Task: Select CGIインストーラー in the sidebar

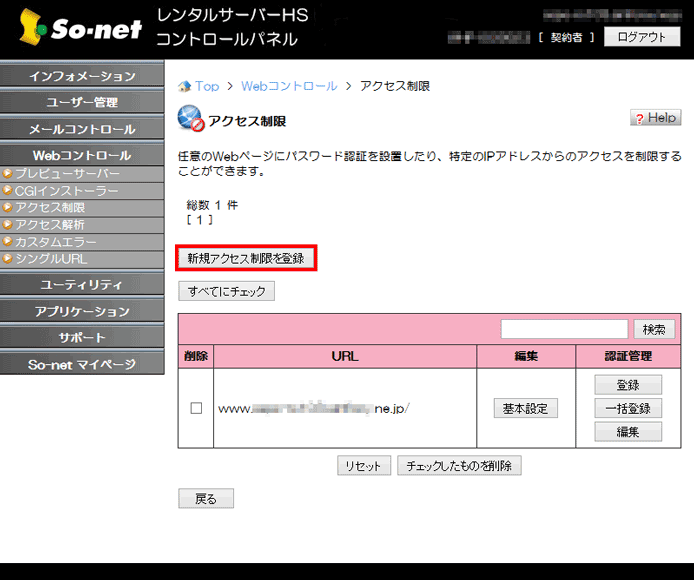Action: pos(67,191)
